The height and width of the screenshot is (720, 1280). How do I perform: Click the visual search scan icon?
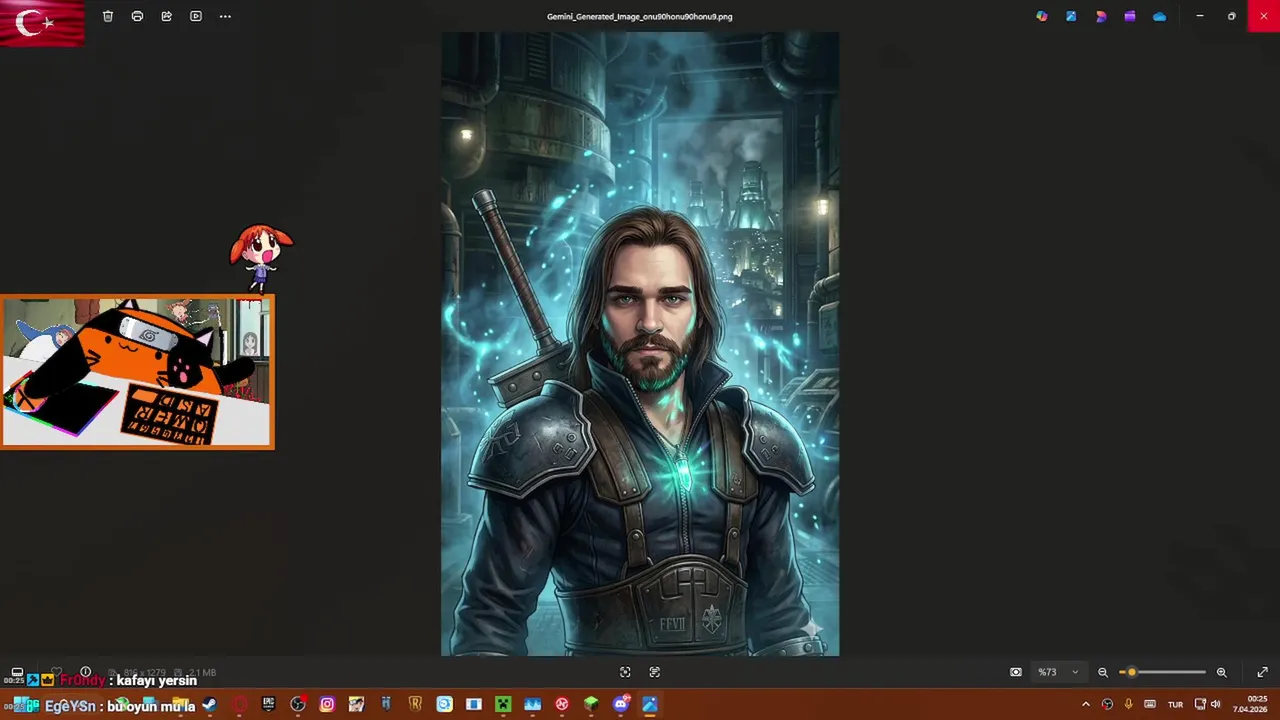tap(625, 672)
